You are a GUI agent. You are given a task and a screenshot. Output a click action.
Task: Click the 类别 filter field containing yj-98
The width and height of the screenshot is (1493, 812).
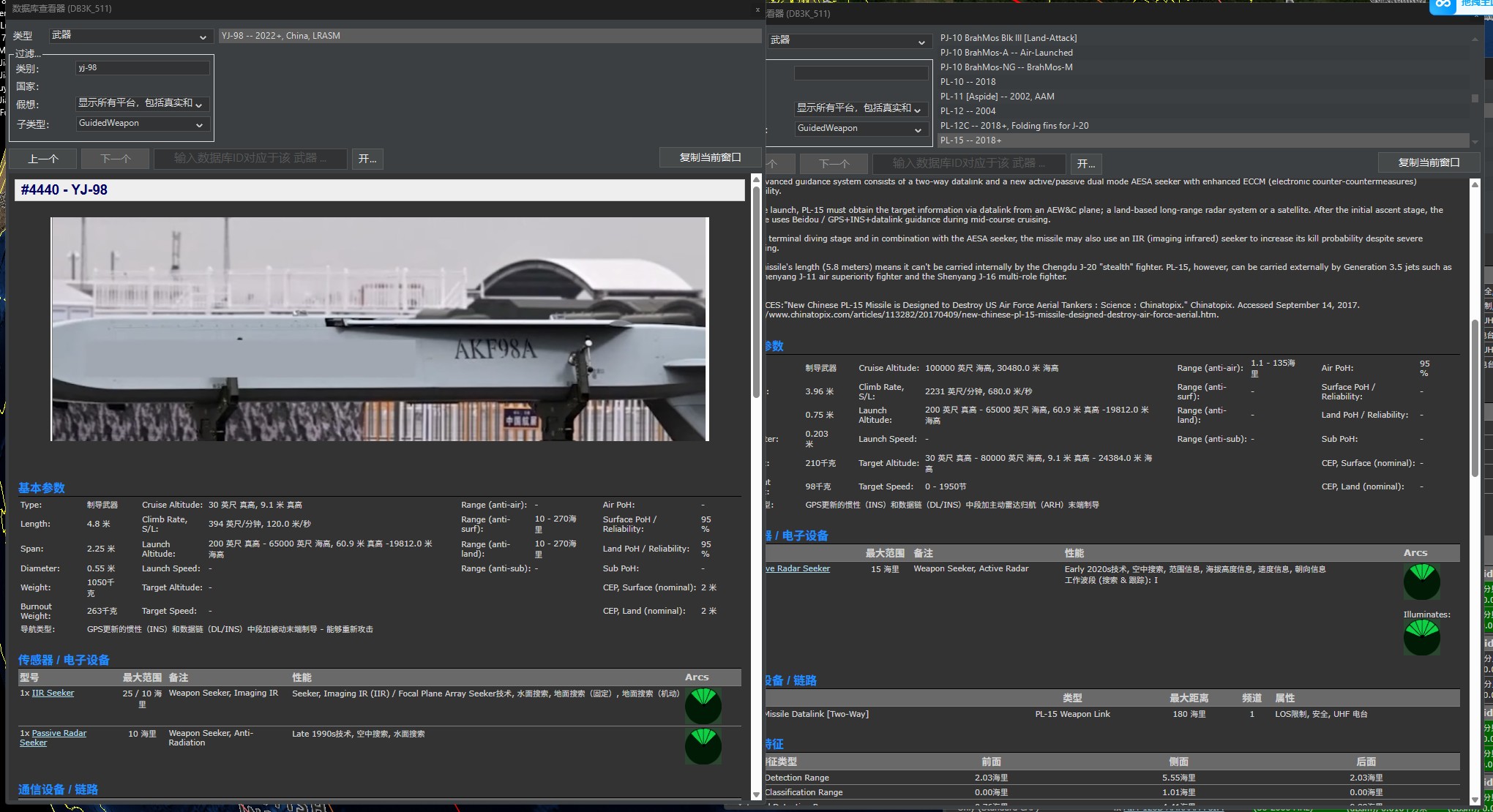tap(142, 68)
